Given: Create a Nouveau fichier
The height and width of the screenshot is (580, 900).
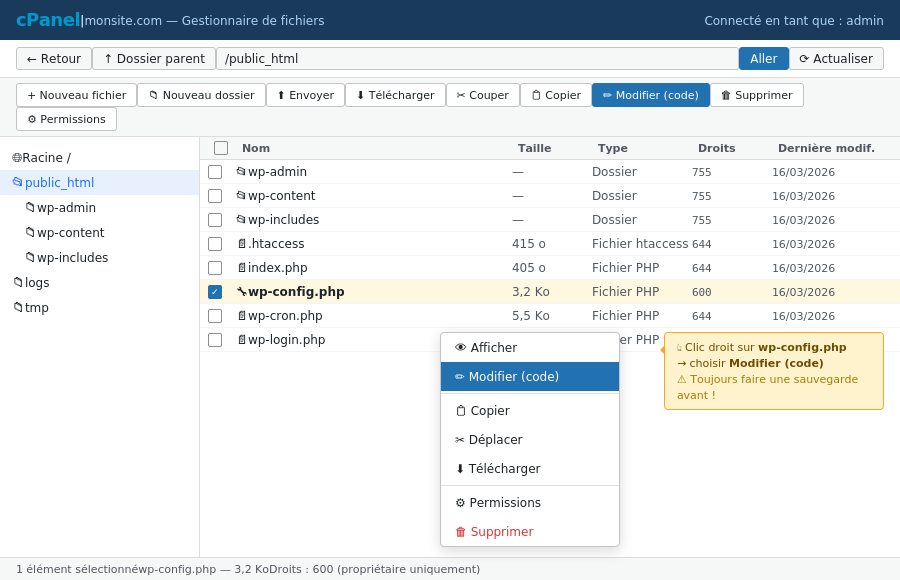Looking at the screenshot, I should [x=76, y=95].
